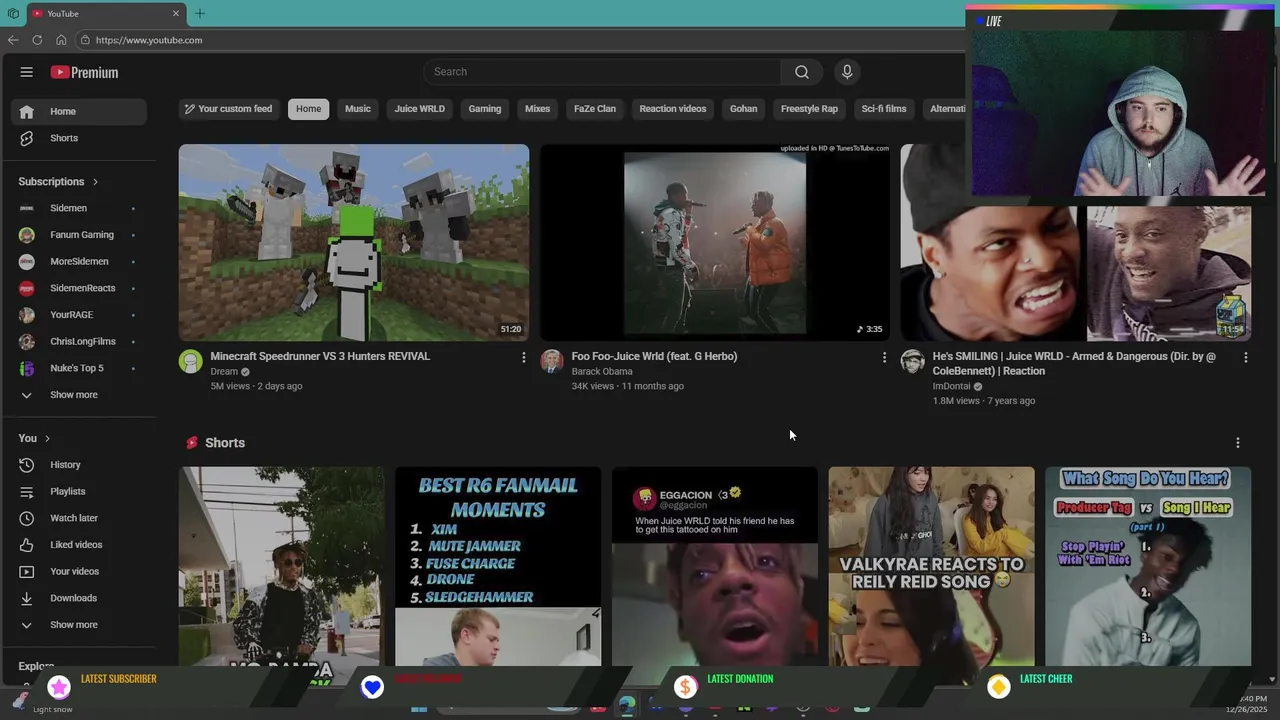Open SidemenReacts channel avatar

point(27,288)
